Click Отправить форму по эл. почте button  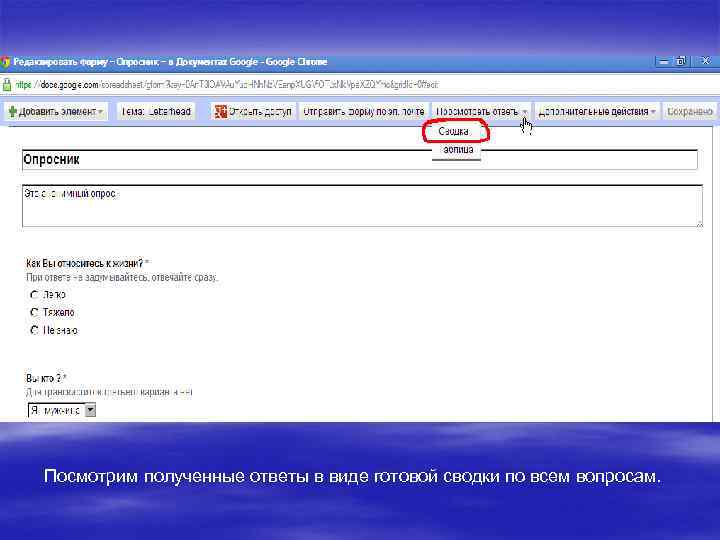(364, 112)
